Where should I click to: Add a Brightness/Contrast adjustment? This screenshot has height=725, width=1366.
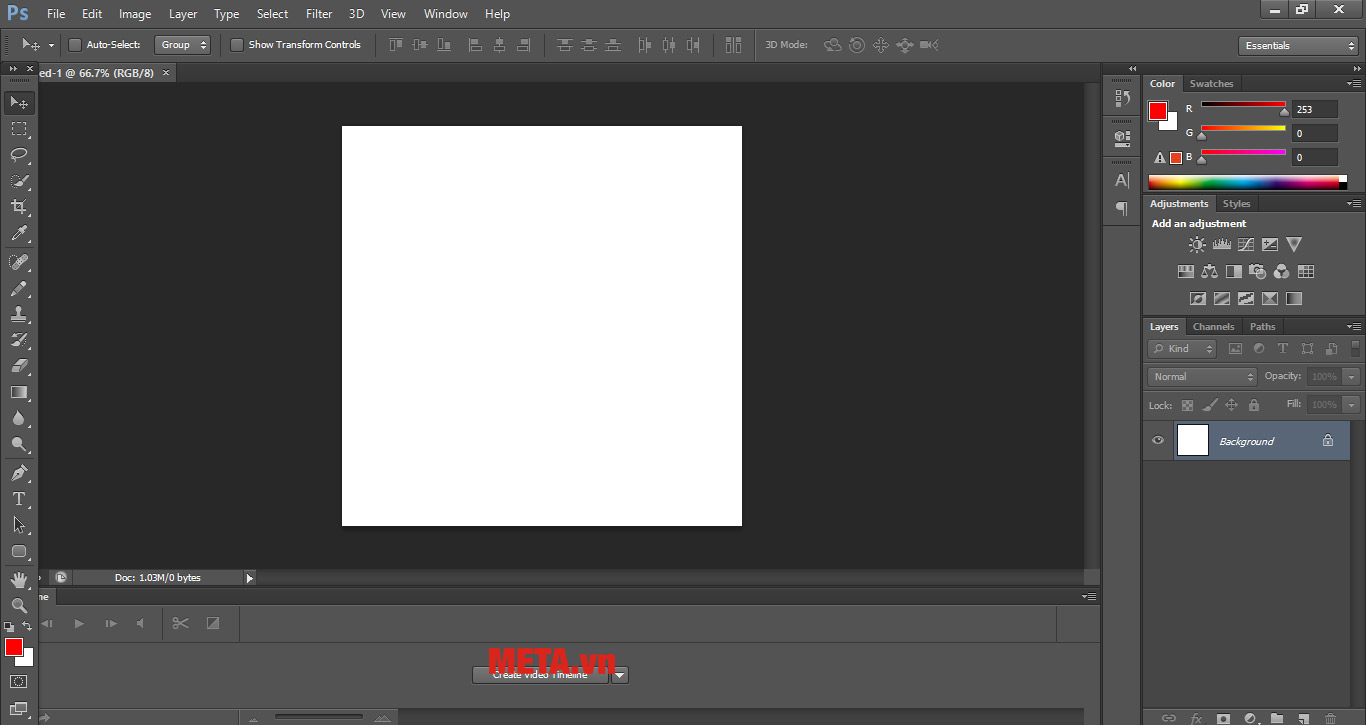click(1198, 243)
